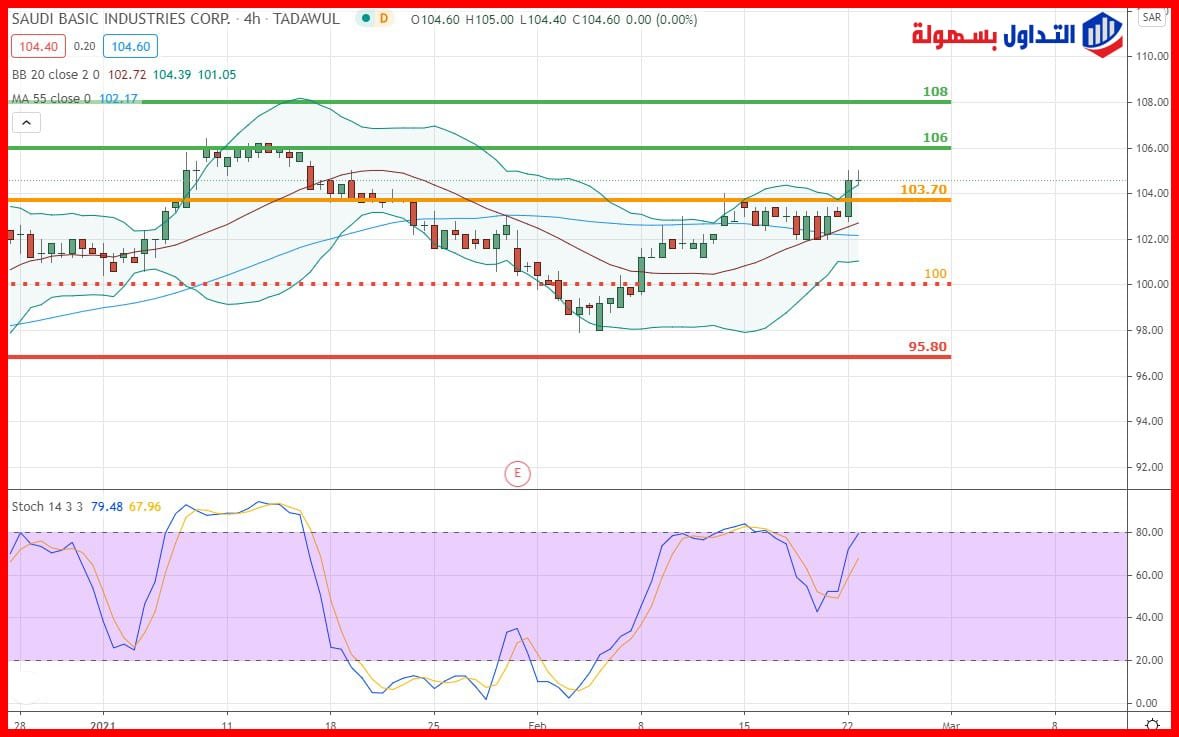
Task: Click the L104.40 low value in header
Action: point(544,20)
